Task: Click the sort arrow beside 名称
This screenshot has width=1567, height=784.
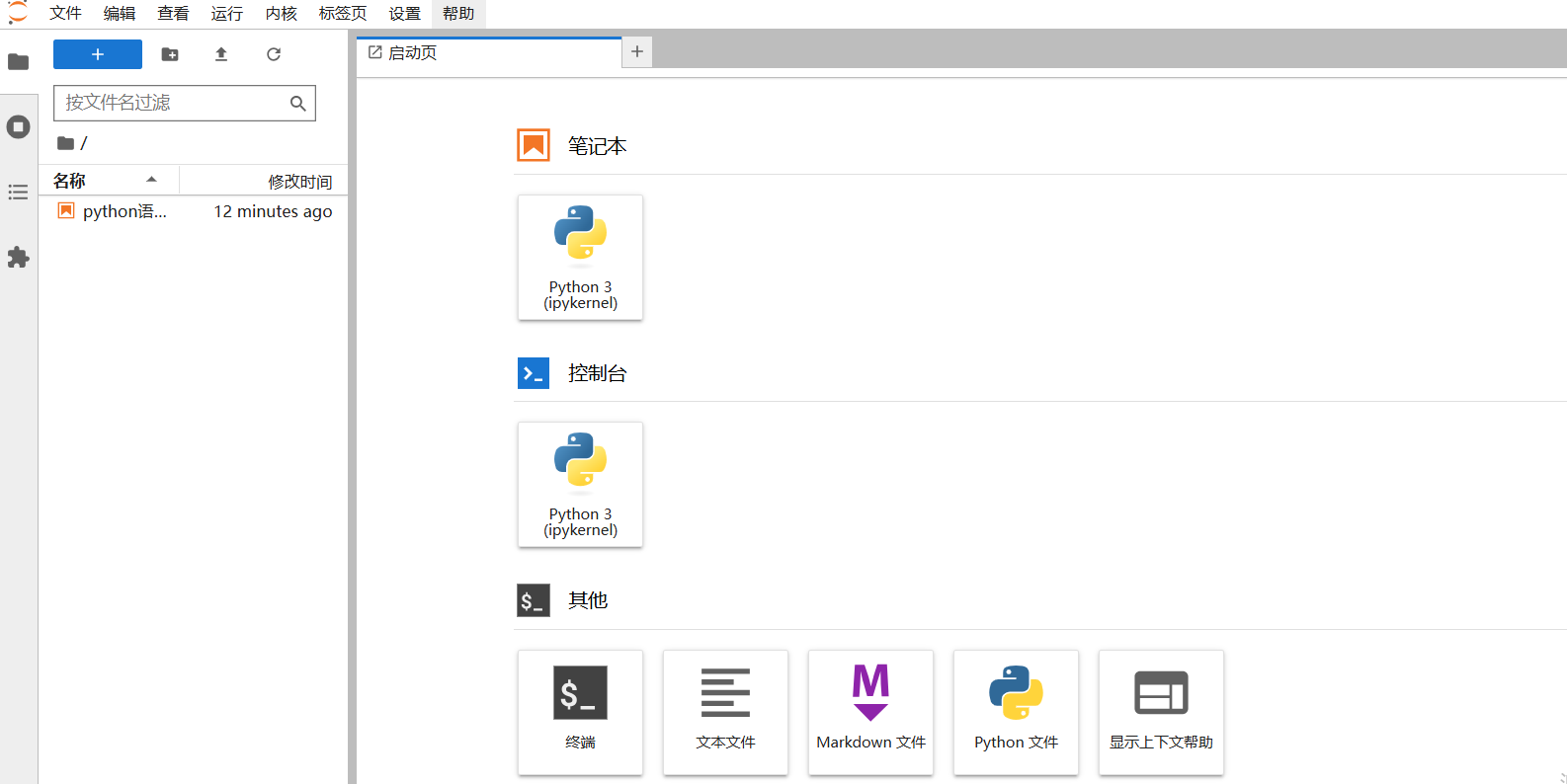Action: [151, 179]
